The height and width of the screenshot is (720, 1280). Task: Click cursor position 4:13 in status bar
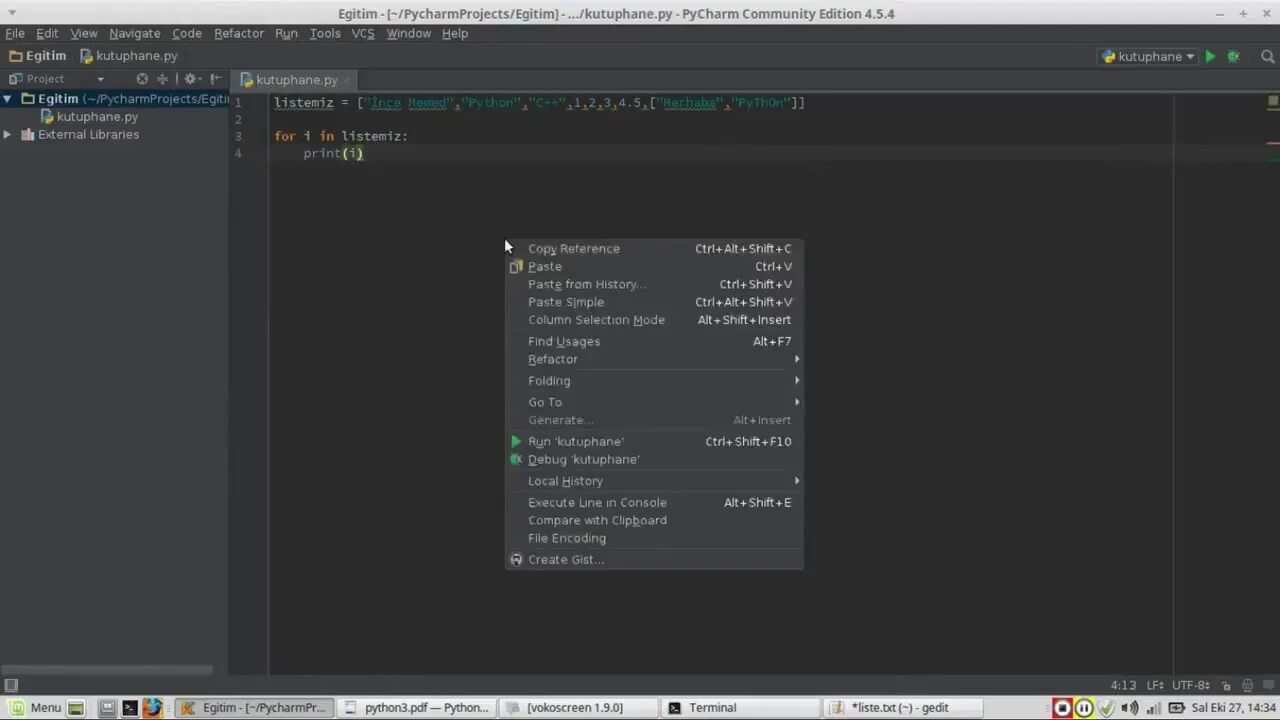pos(1123,685)
